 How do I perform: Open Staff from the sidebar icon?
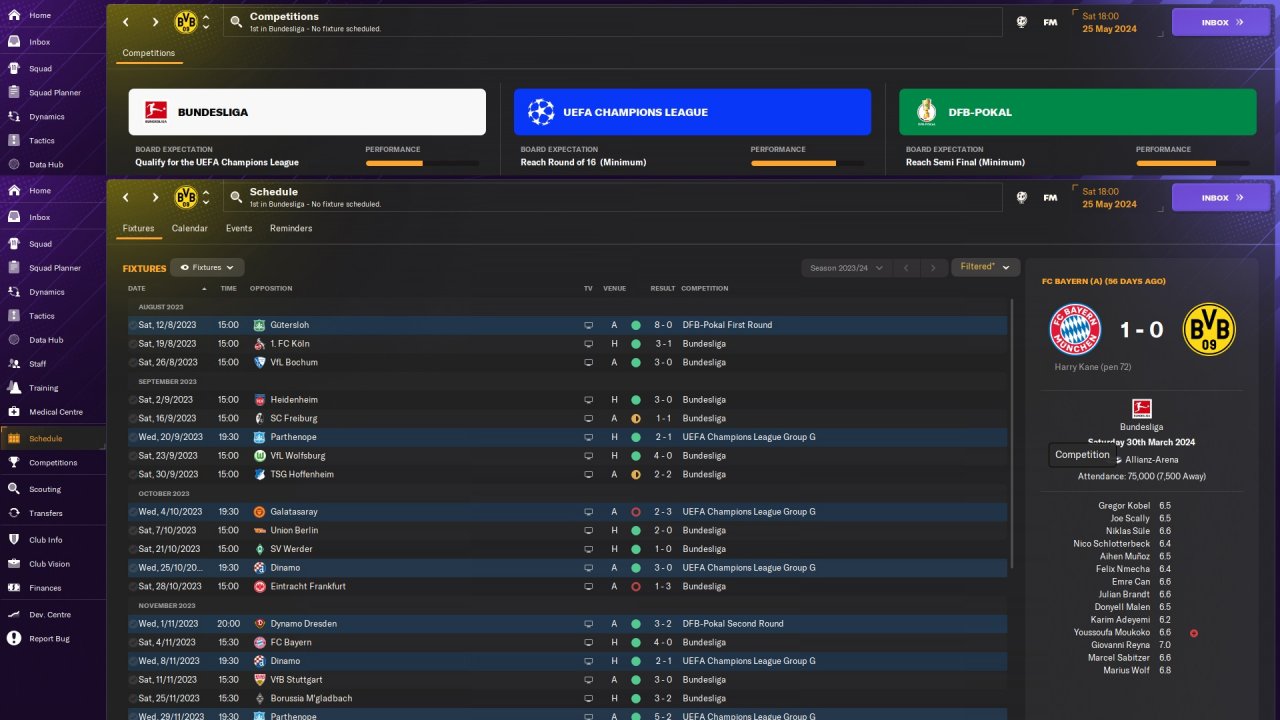pyautogui.click(x=14, y=364)
